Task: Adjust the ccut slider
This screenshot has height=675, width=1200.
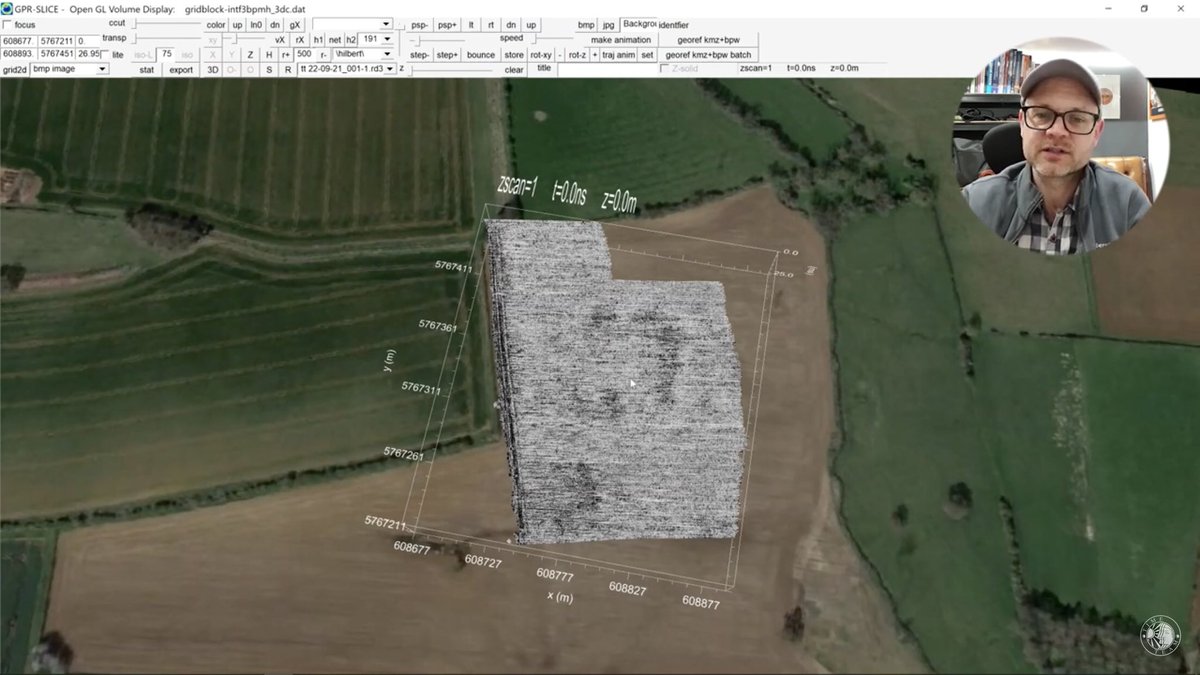Action: coord(167,23)
